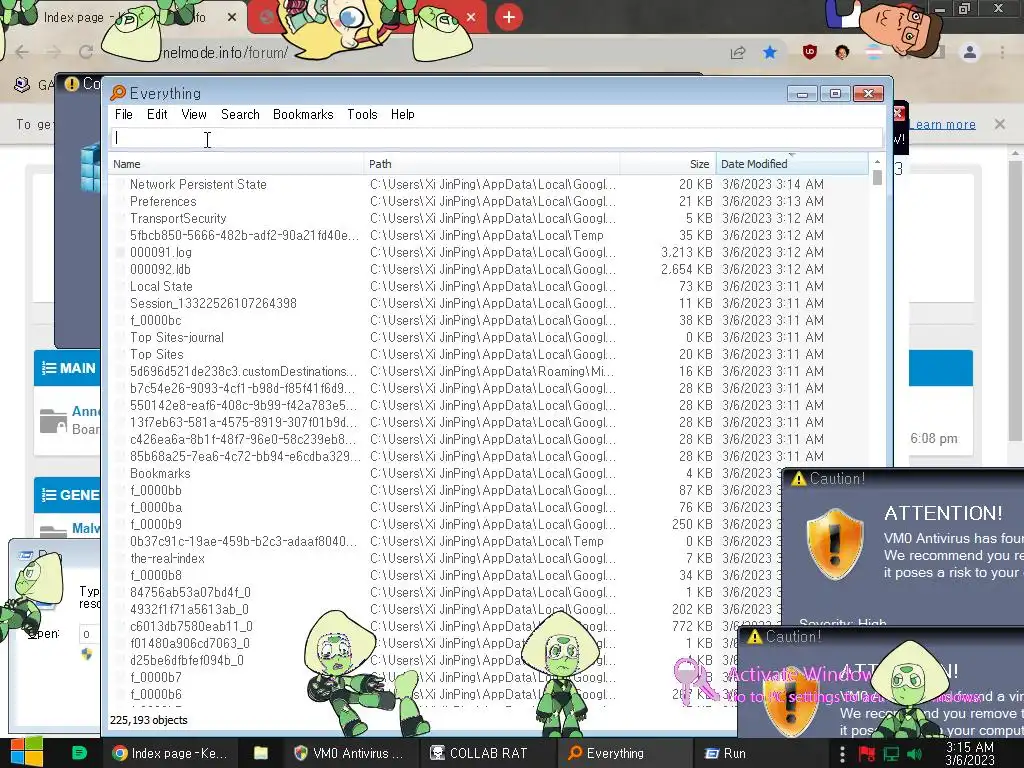Open the uBlock Origin extension icon
The width and height of the screenshot is (1024, 768).
coord(810,52)
